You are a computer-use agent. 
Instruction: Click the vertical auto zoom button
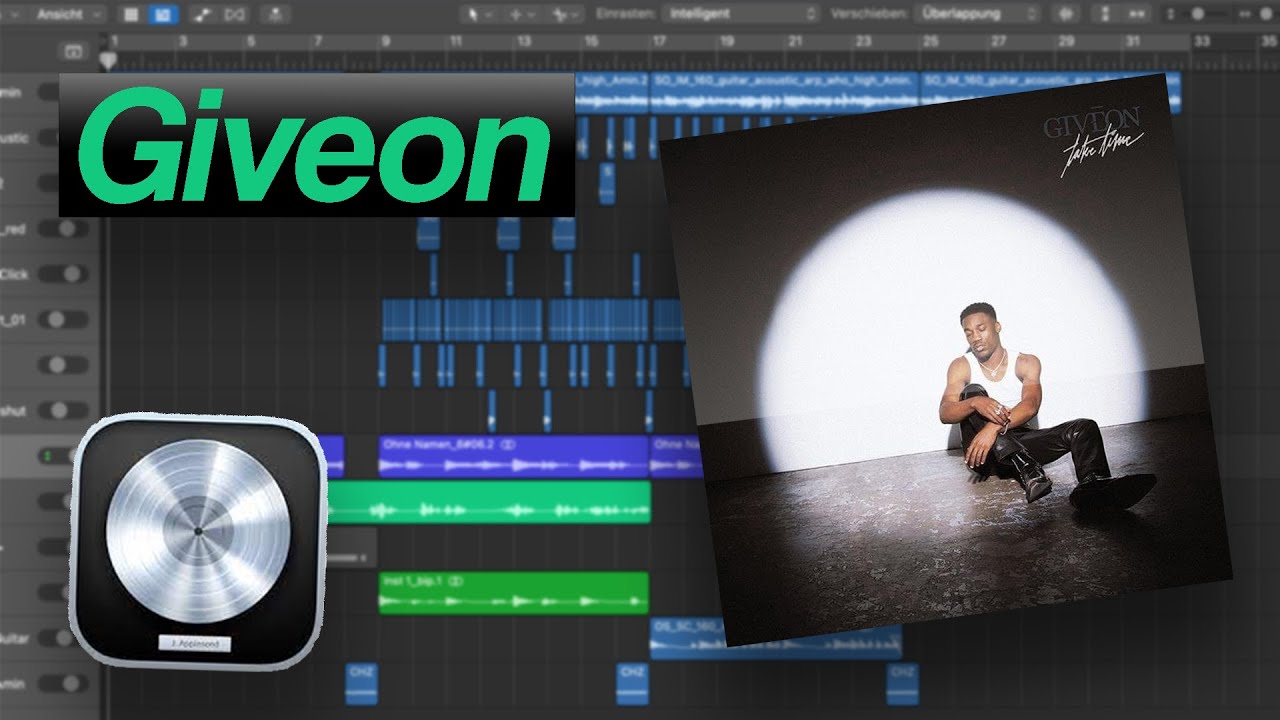pyautogui.click(x=1106, y=14)
